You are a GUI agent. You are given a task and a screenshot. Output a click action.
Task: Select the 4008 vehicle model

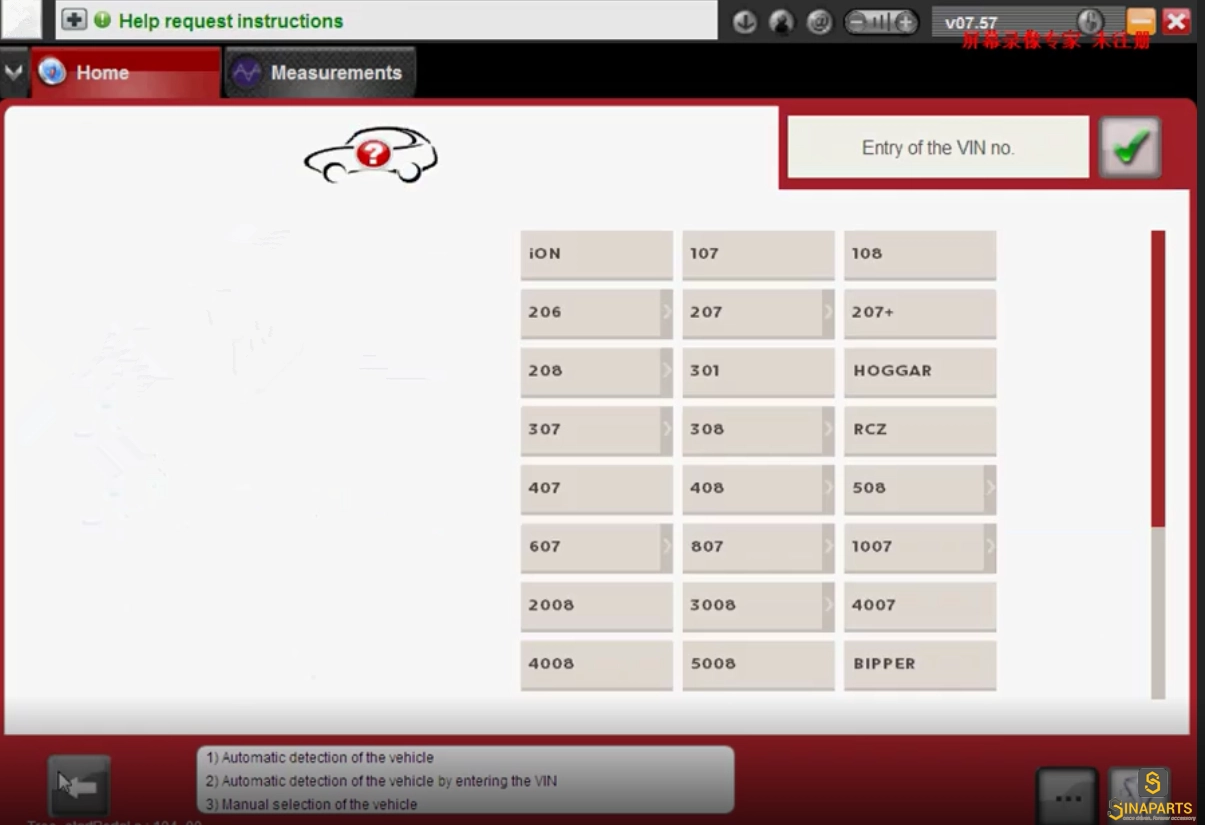click(596, 665)
